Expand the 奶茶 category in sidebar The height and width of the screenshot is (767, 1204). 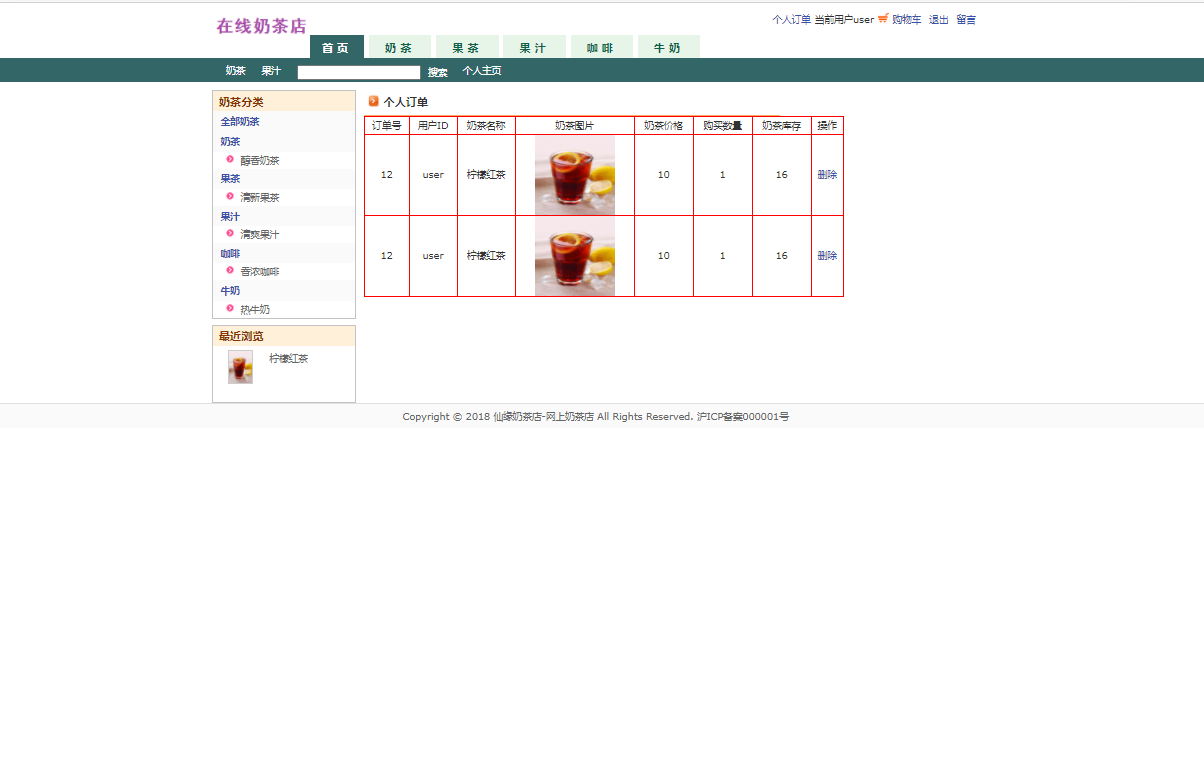click(x=229, y=141)
